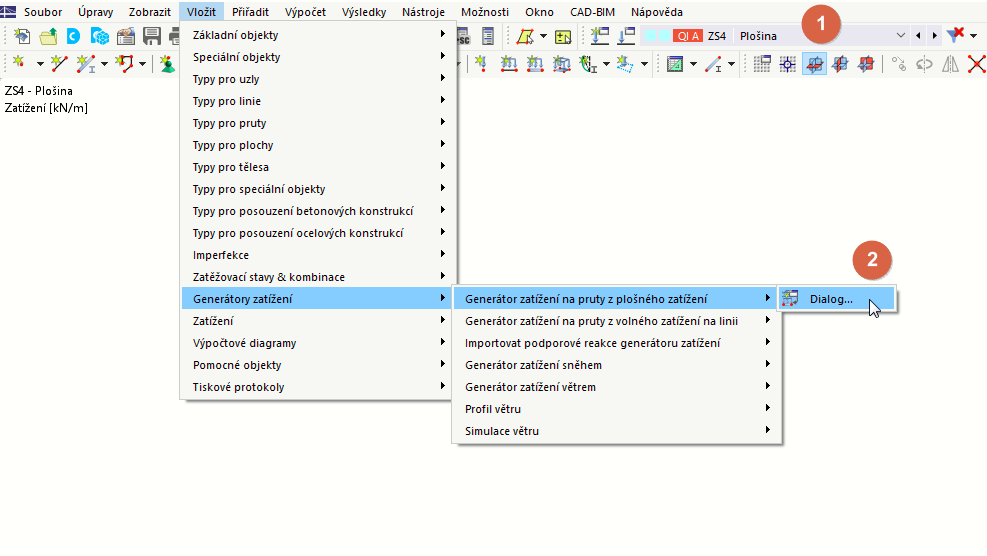Select Imperfekce menu entry
Screen dimensions: 987x556
point(319,255)
